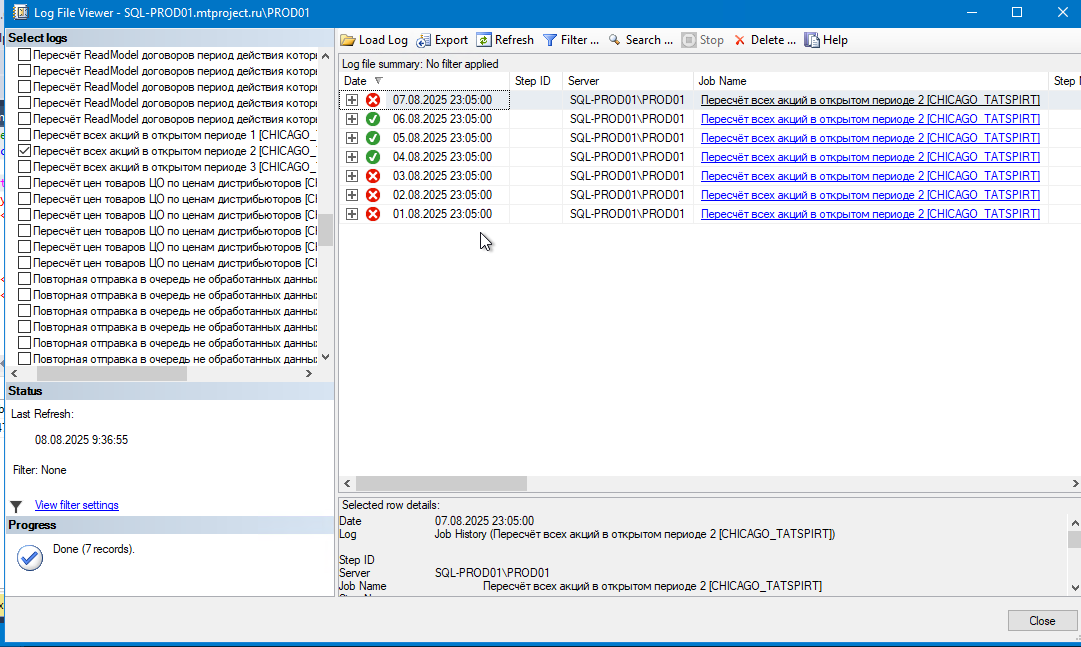The image size is (1081, 647).
Task: Expand the 01.08.2025 23:05:00 log row
Action: pyautogui.click(x=352, y=214)
